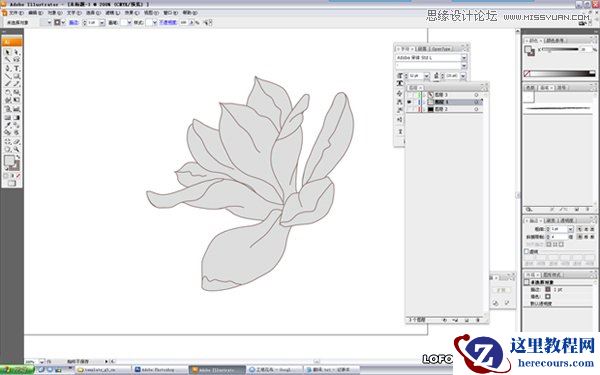Image resolution: width=600 pixels, height=375 pixels.
Task: Select the Rotate tool
Action: pos(7,92)
